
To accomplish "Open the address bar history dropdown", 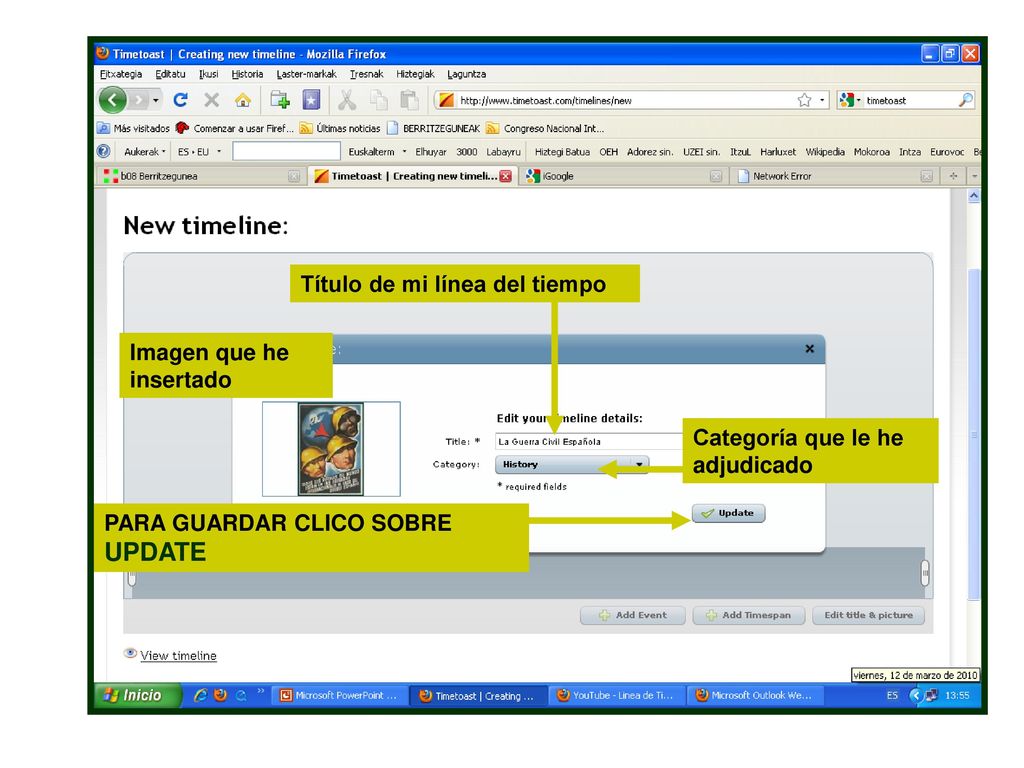I will click(x=822, y=100).
